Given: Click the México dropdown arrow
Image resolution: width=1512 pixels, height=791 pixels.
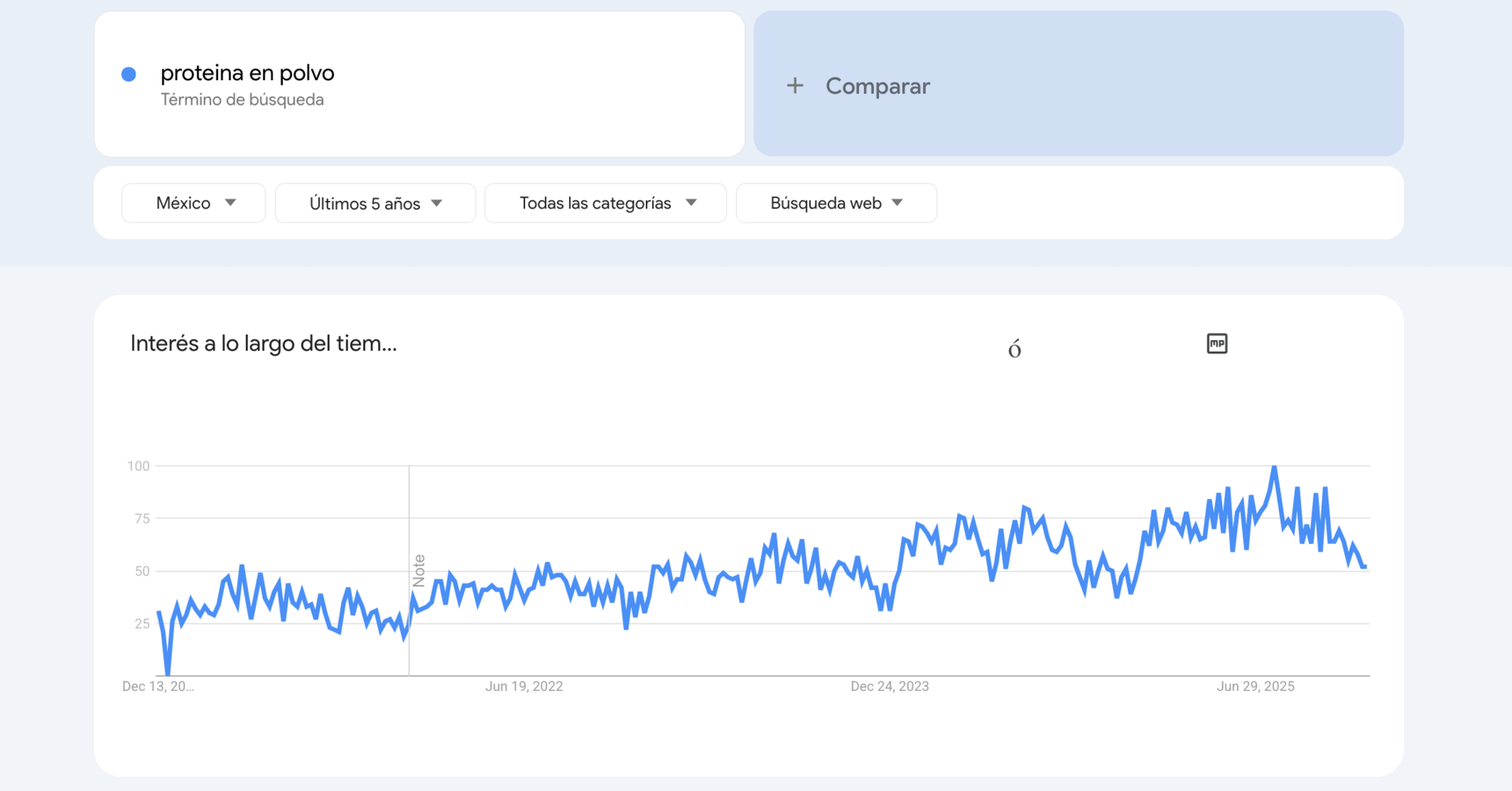Looking at the screenshot, I should click(231, 203).
